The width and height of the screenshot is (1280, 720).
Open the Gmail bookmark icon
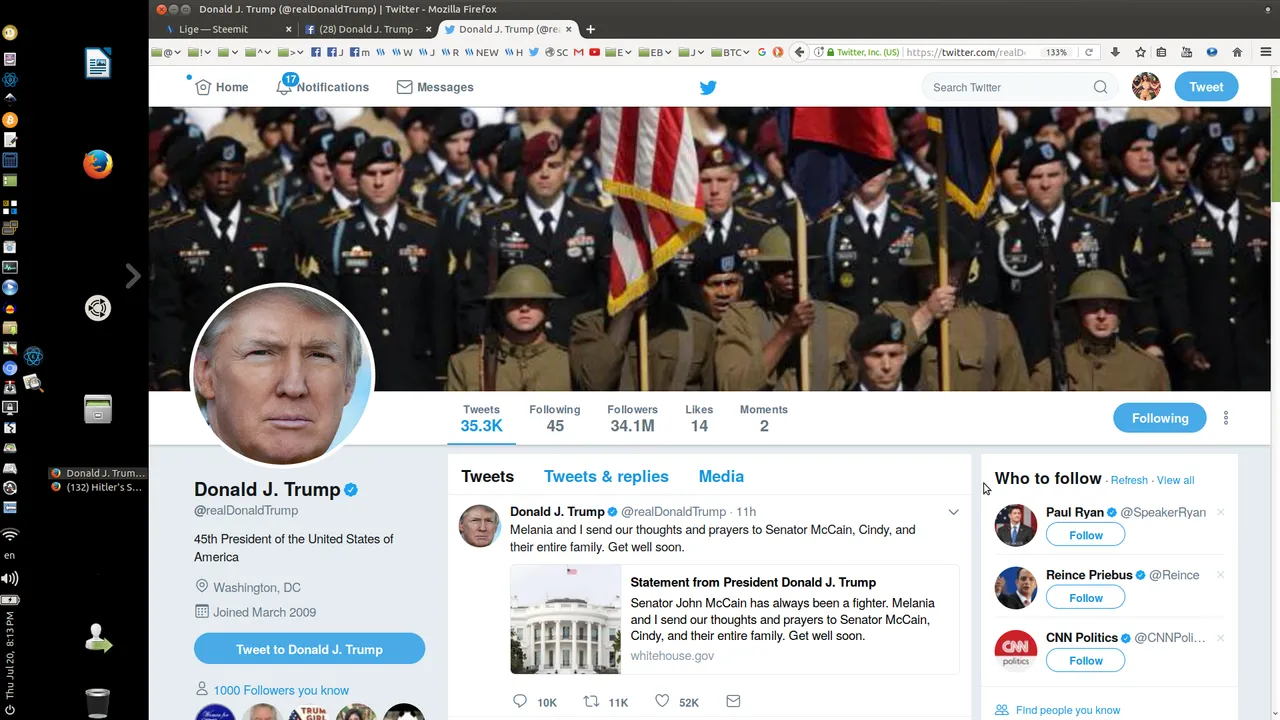[x=578, y=52]
